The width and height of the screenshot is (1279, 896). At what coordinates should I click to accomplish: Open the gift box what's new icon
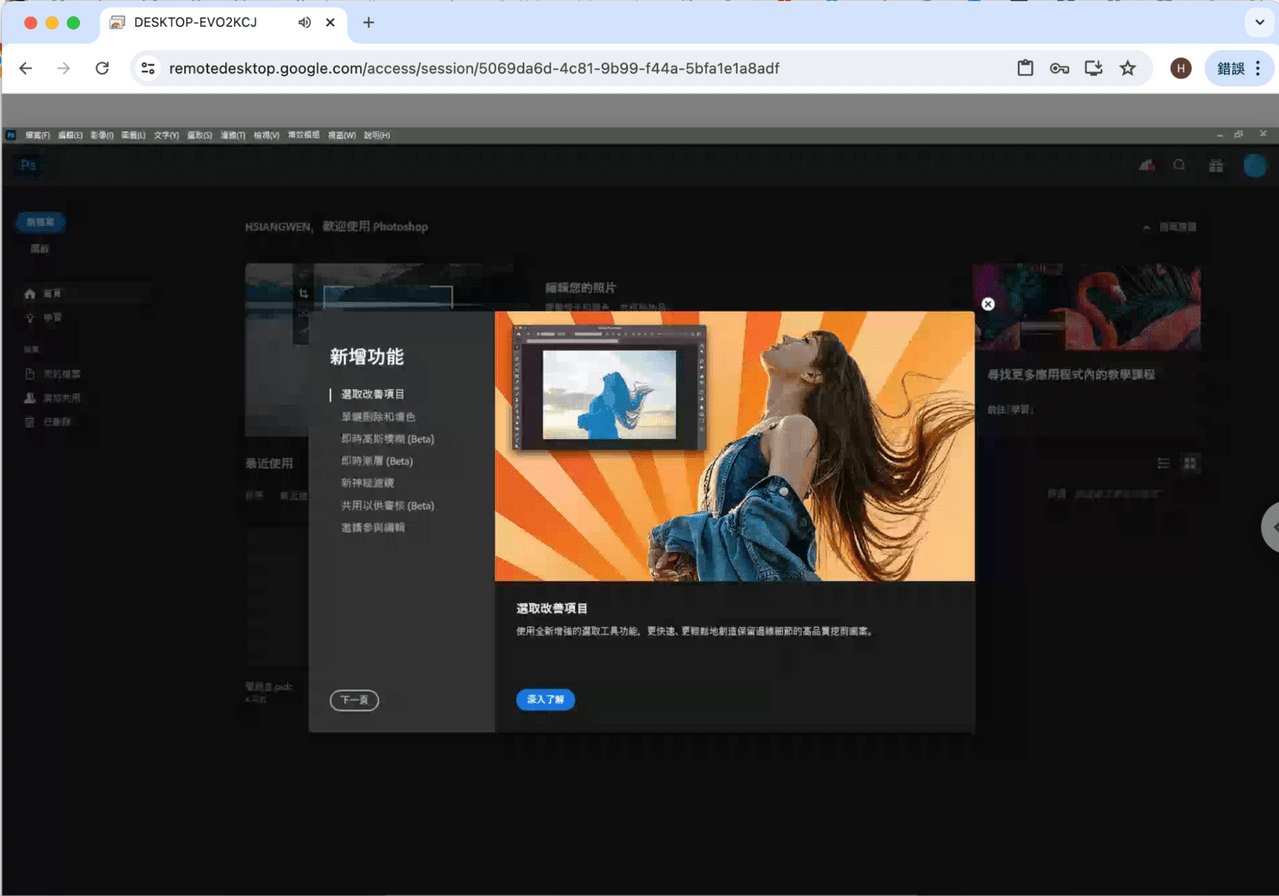(x=1216, y=166)
